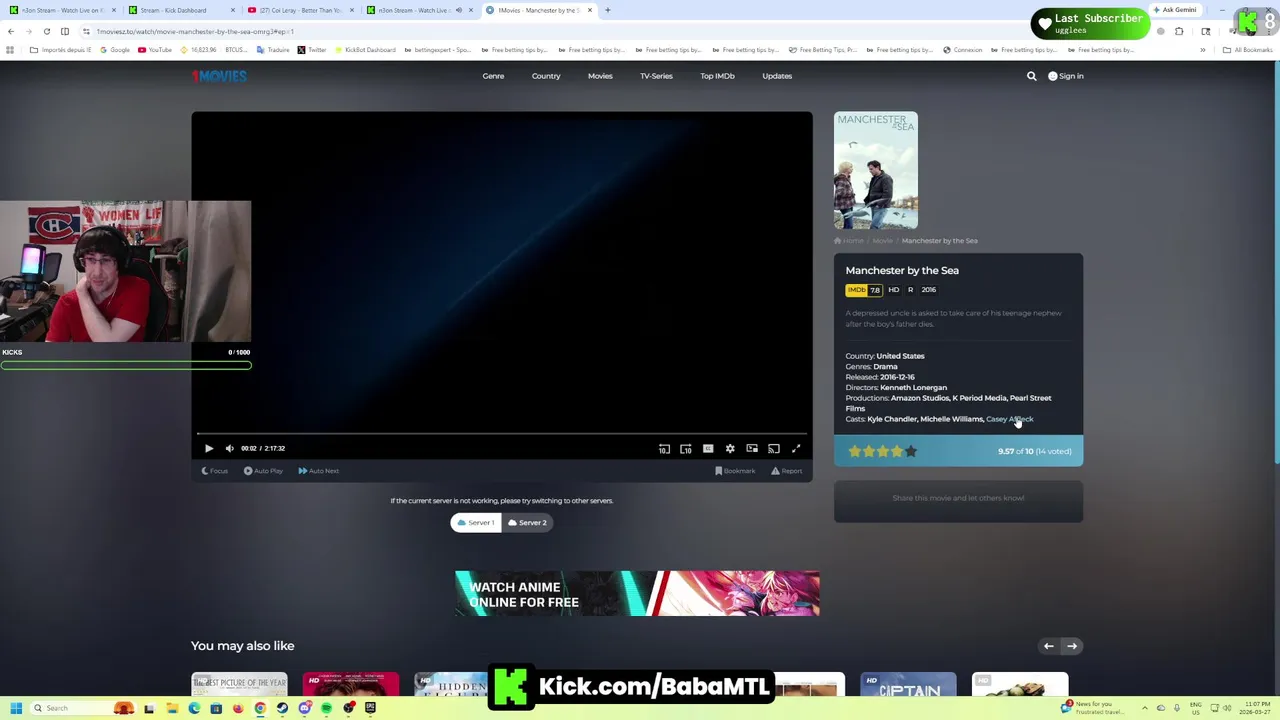Click the Sign in link
Viewport: 1280px width, 720px height.
(1066, 76)
